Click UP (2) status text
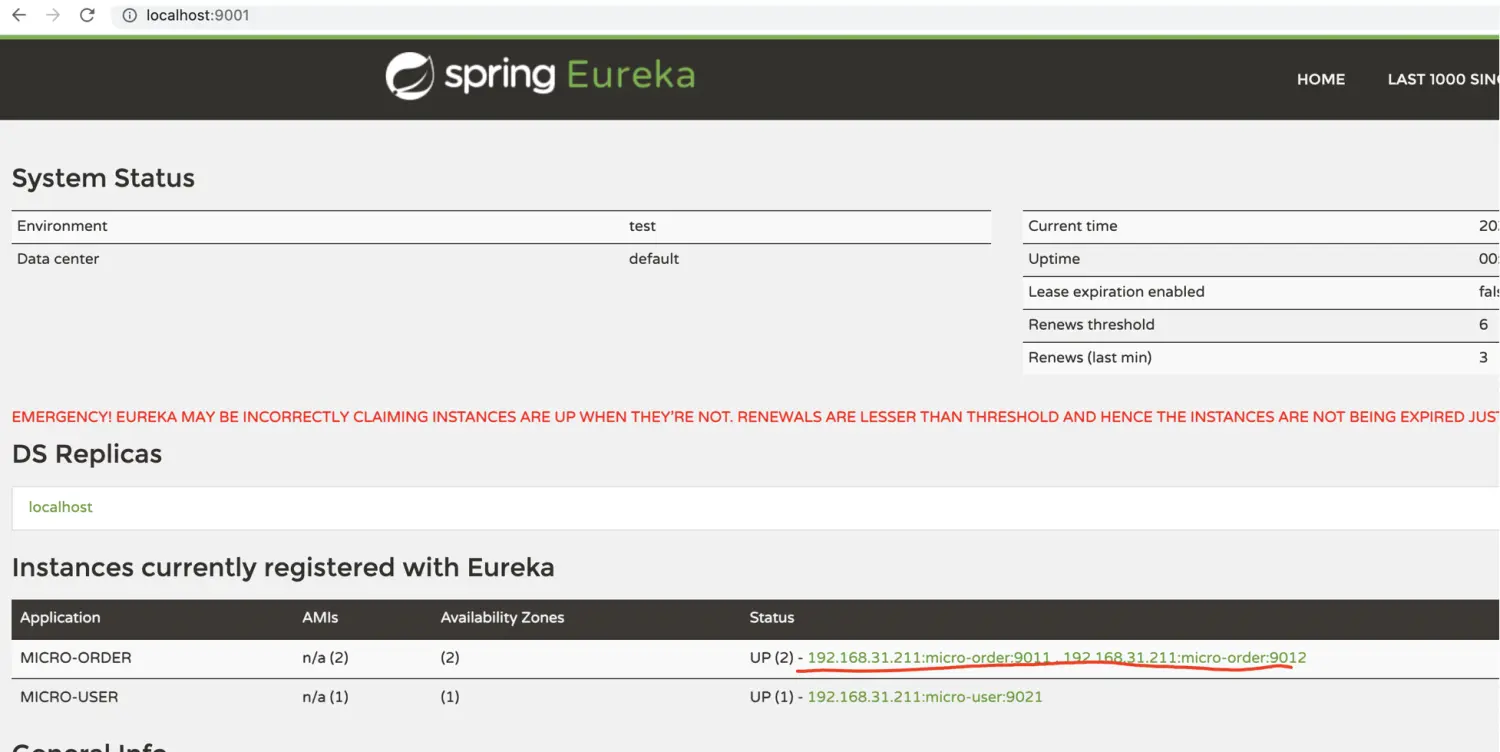Image resolution: width=1500 pixels, height=752 pixels. click(771, 658)
